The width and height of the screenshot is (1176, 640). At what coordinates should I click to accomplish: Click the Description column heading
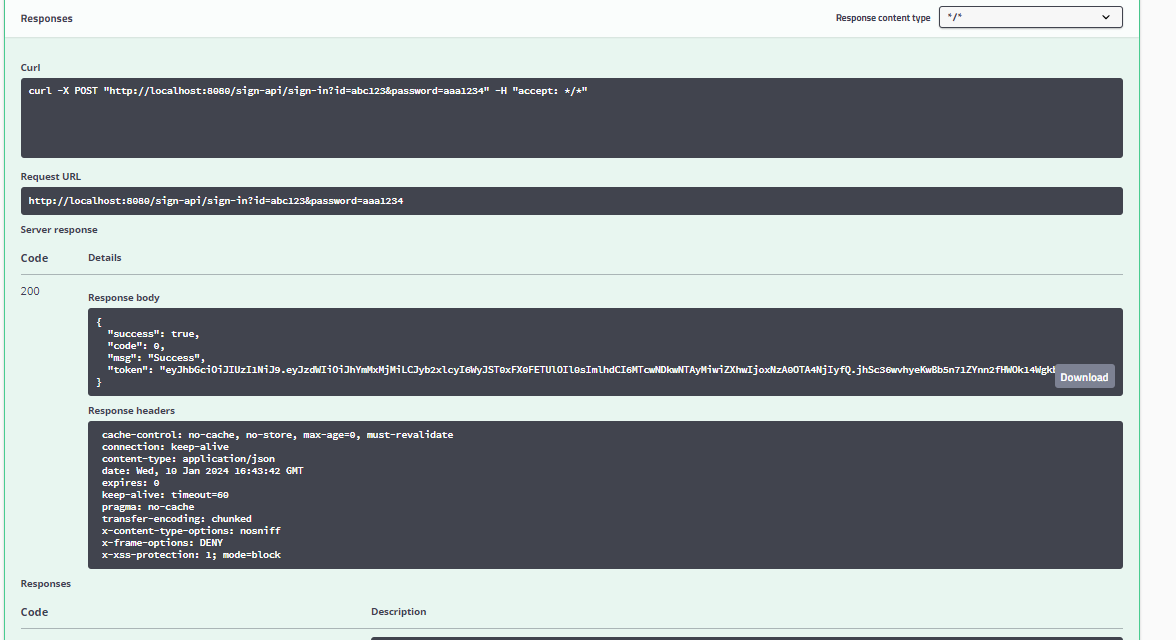[x=398, y=612]
